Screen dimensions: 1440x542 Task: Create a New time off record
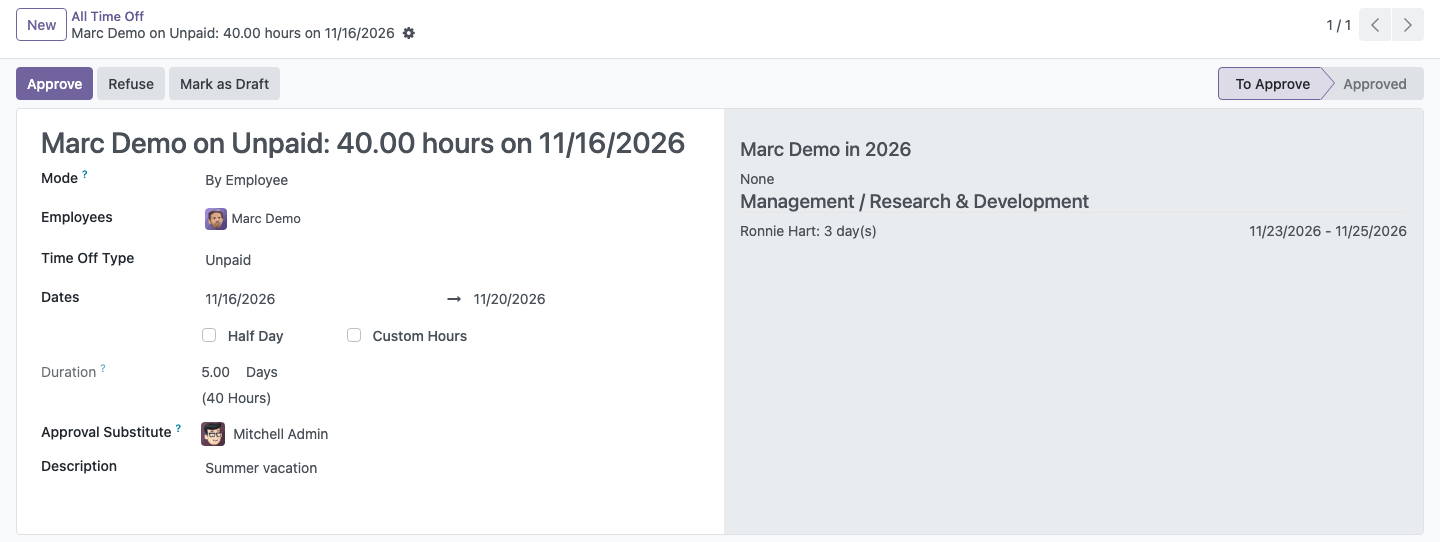(41, 25)
